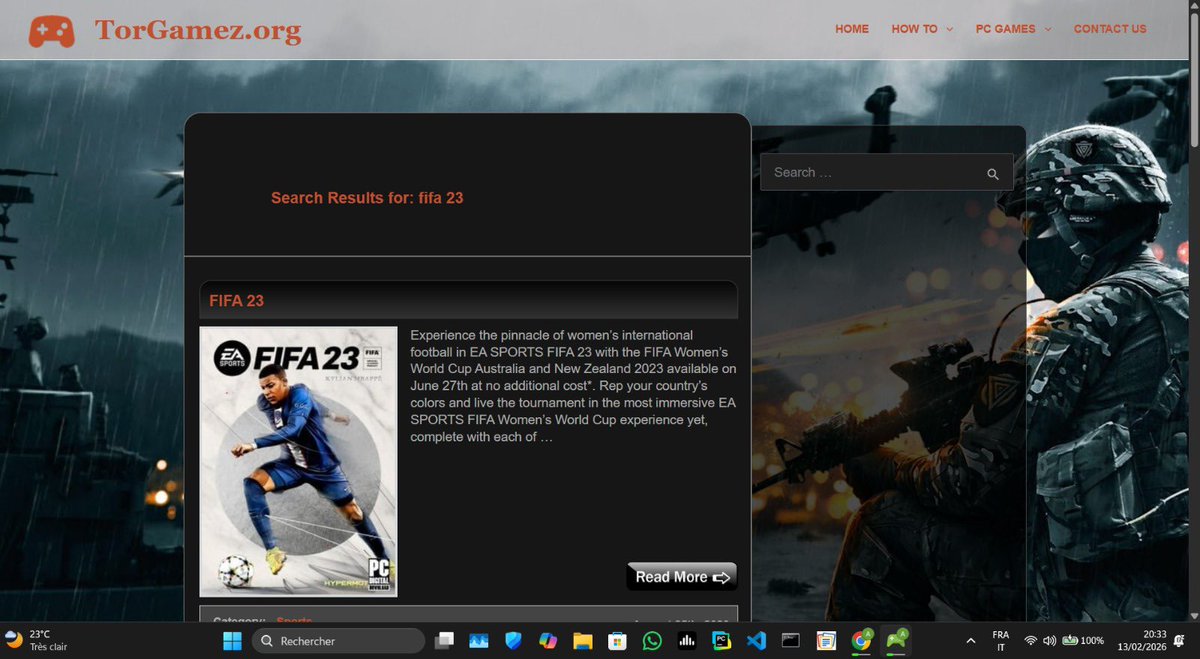Open the CONTACT US menu item
Screen dimensions: 1200x659
pos(1110,29)
